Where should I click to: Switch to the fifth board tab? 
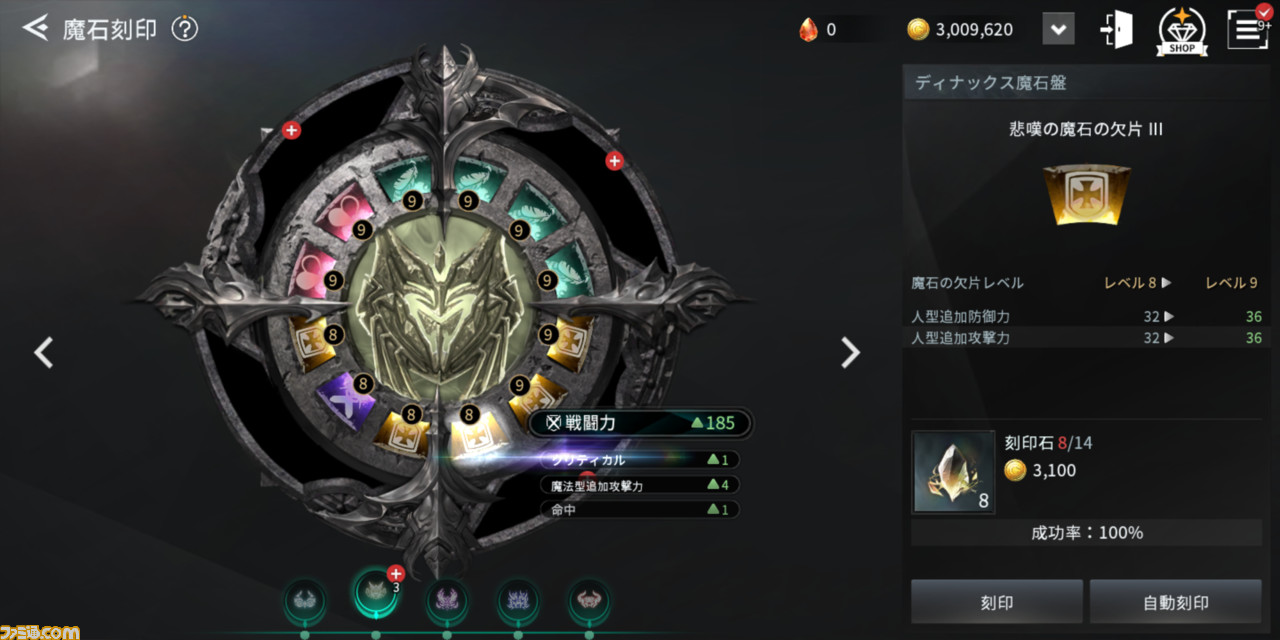coord(589,601)
